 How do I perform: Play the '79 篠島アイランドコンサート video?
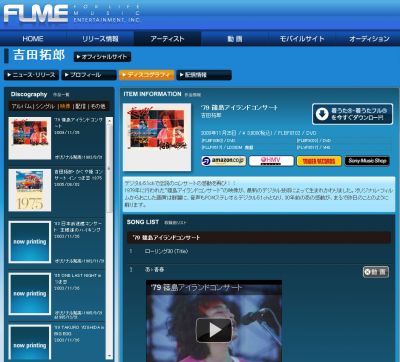(x=214, y=330)
